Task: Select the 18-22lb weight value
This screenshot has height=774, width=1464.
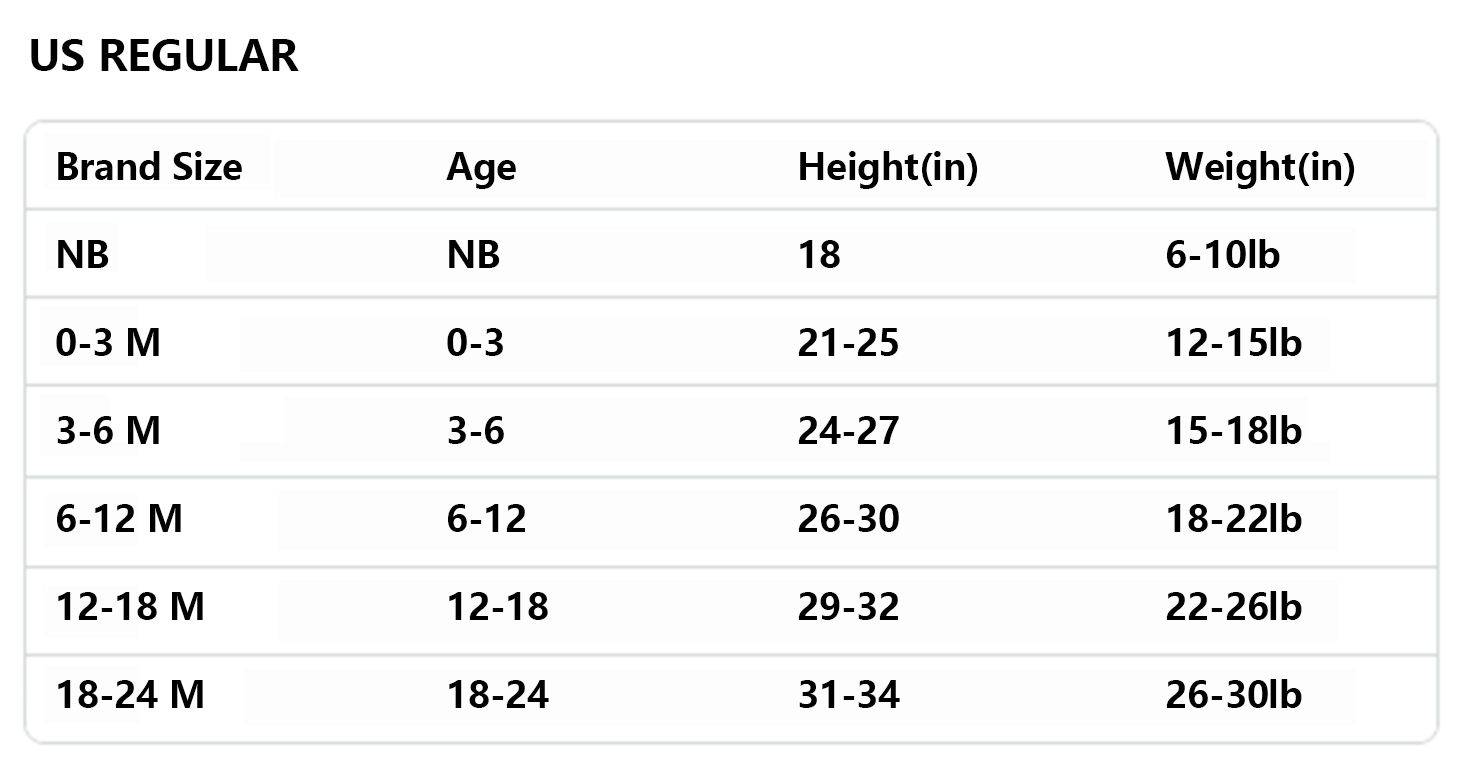Action: tap(1233, 519)
